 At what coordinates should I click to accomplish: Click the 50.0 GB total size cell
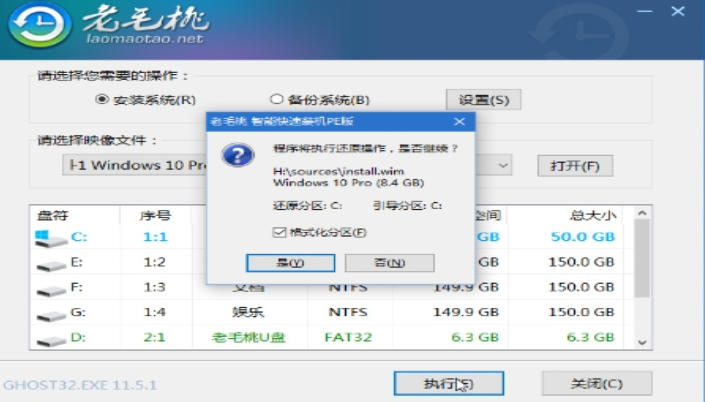click(x=583, y=237)
